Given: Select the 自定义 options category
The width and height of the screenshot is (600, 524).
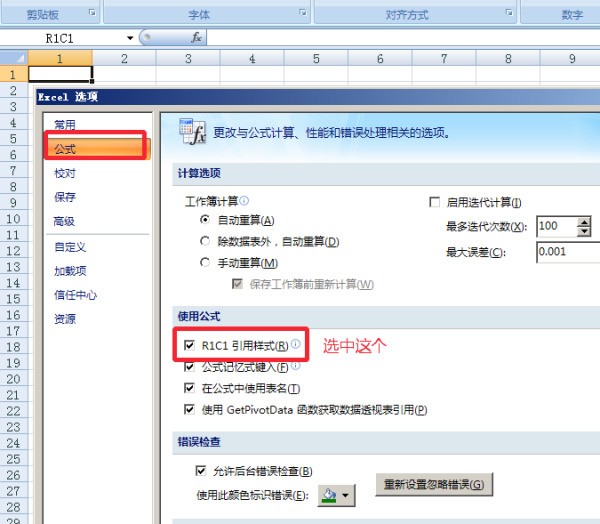Looking at the screenshot, I should (x=70, y=247).
